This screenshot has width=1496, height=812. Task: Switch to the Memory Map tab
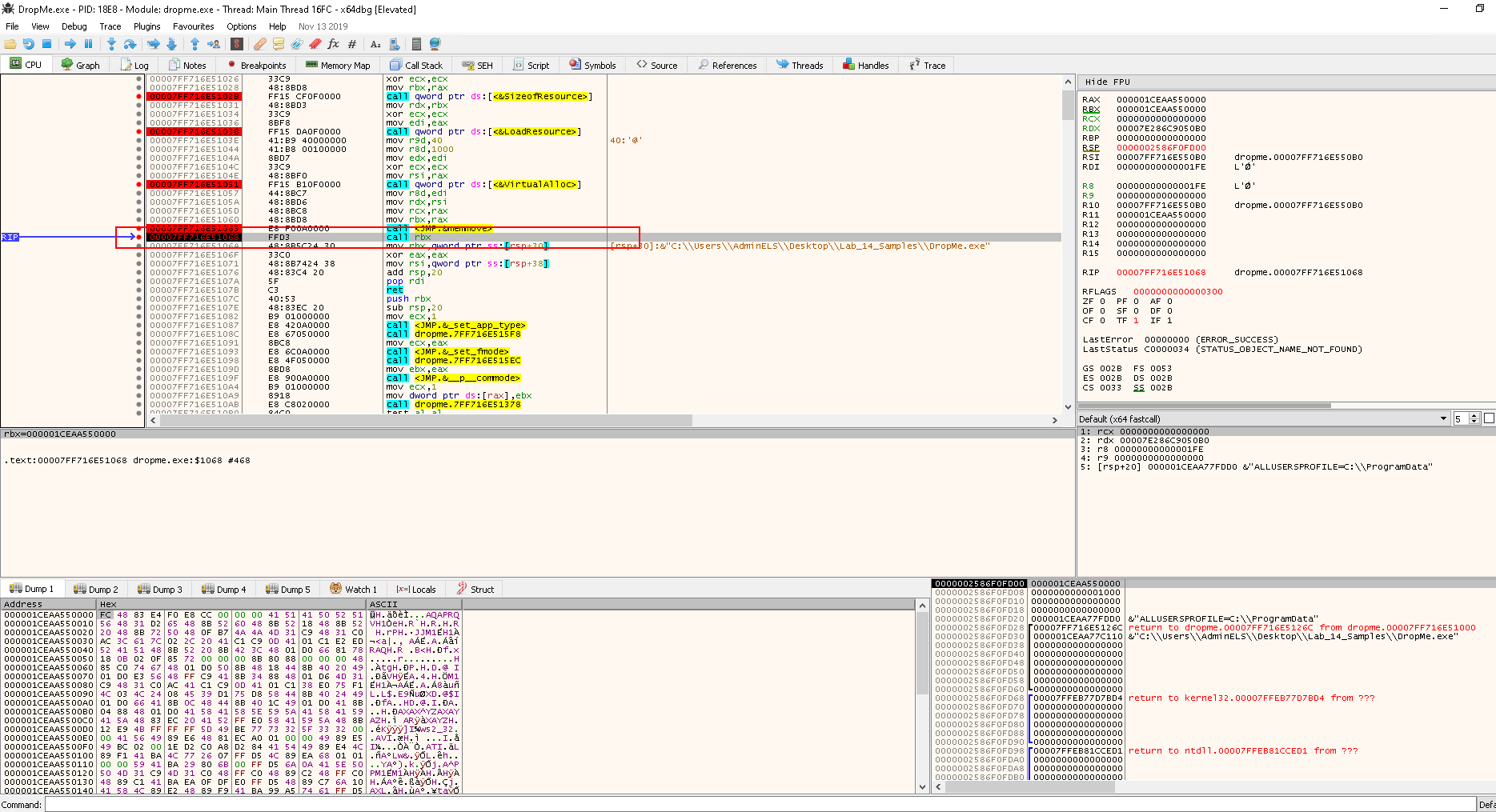coord(337,66)
